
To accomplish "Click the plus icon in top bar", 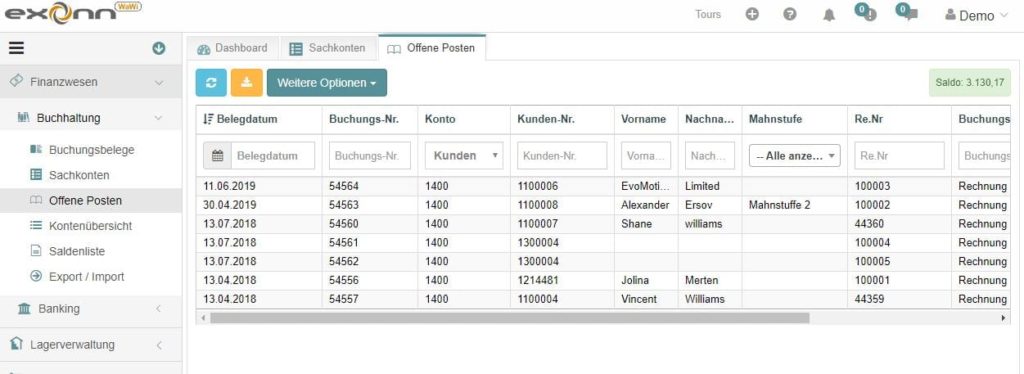I will pos(752,14).
